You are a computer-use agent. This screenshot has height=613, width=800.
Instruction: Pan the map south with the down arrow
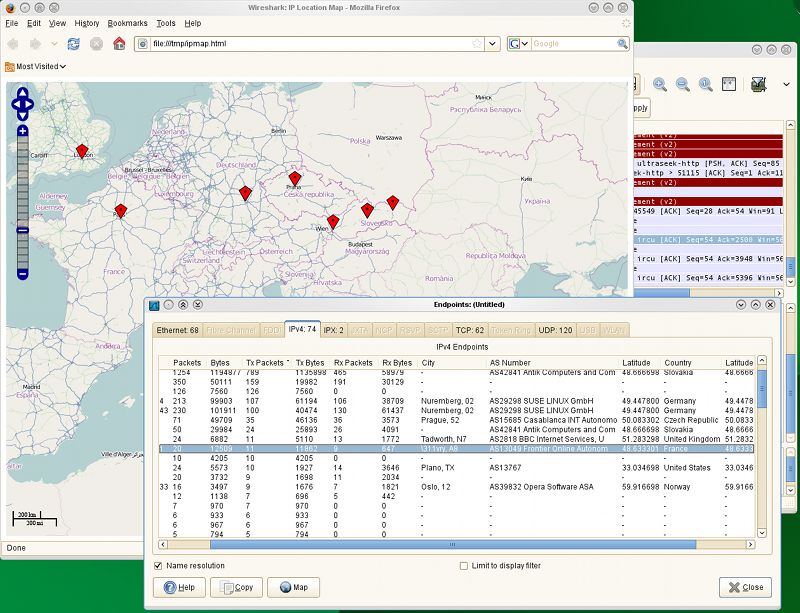point(22,116)
